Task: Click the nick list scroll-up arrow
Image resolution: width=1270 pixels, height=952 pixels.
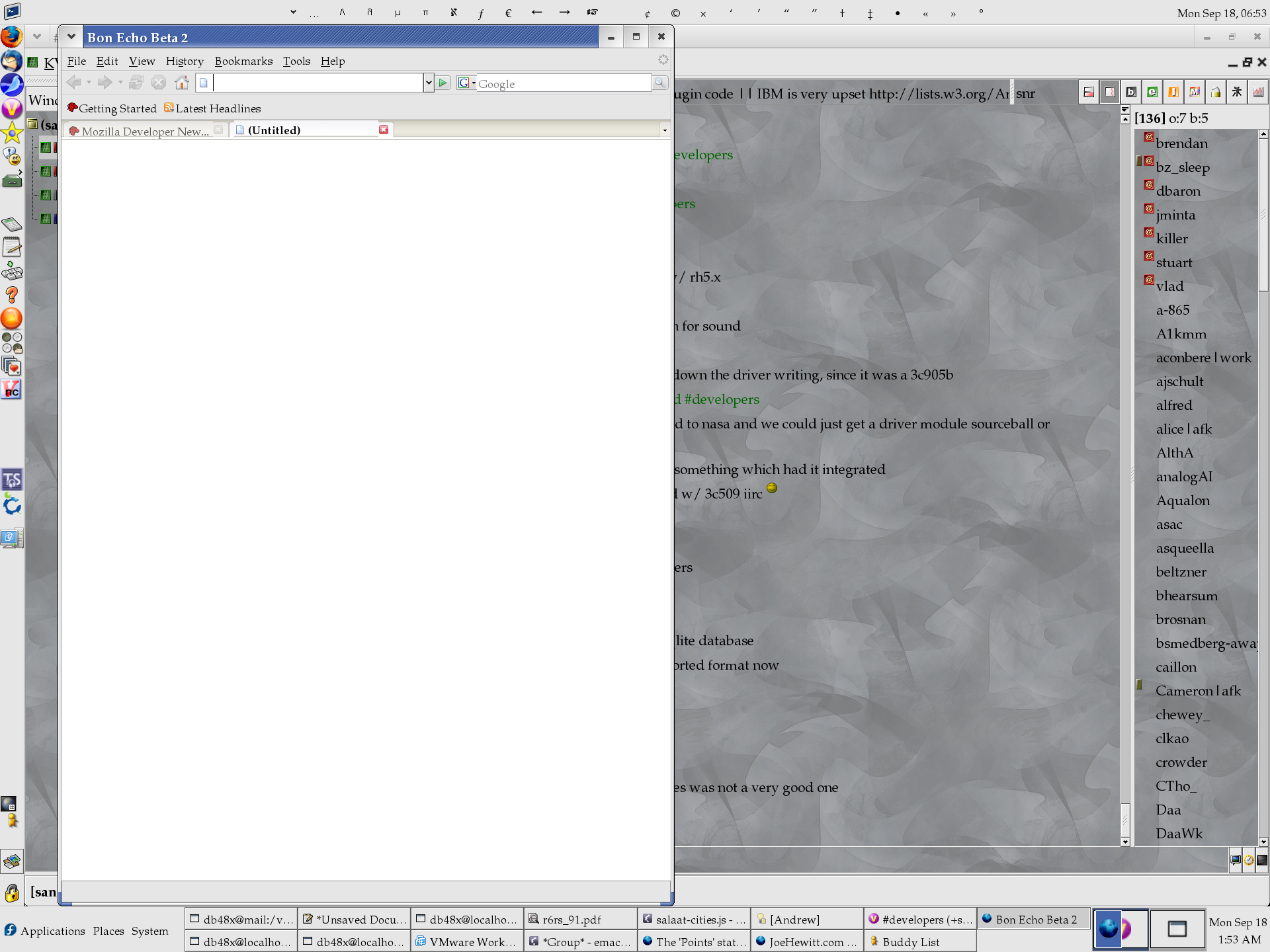Action: tap(1263, 134)
